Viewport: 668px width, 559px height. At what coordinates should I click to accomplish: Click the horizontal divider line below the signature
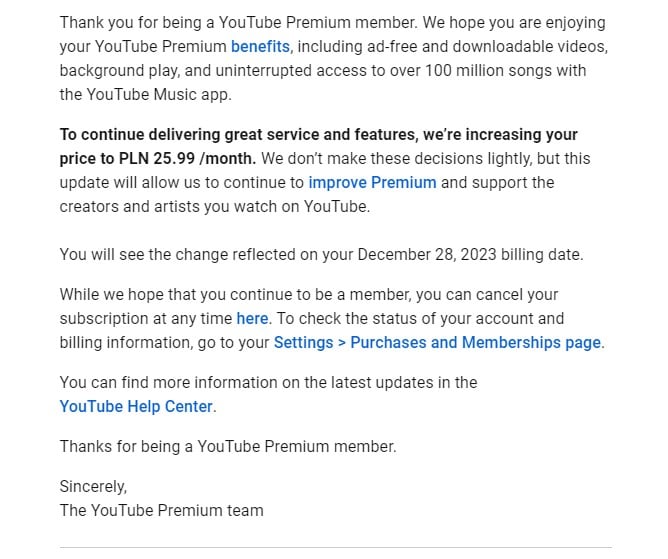(335, 547)
